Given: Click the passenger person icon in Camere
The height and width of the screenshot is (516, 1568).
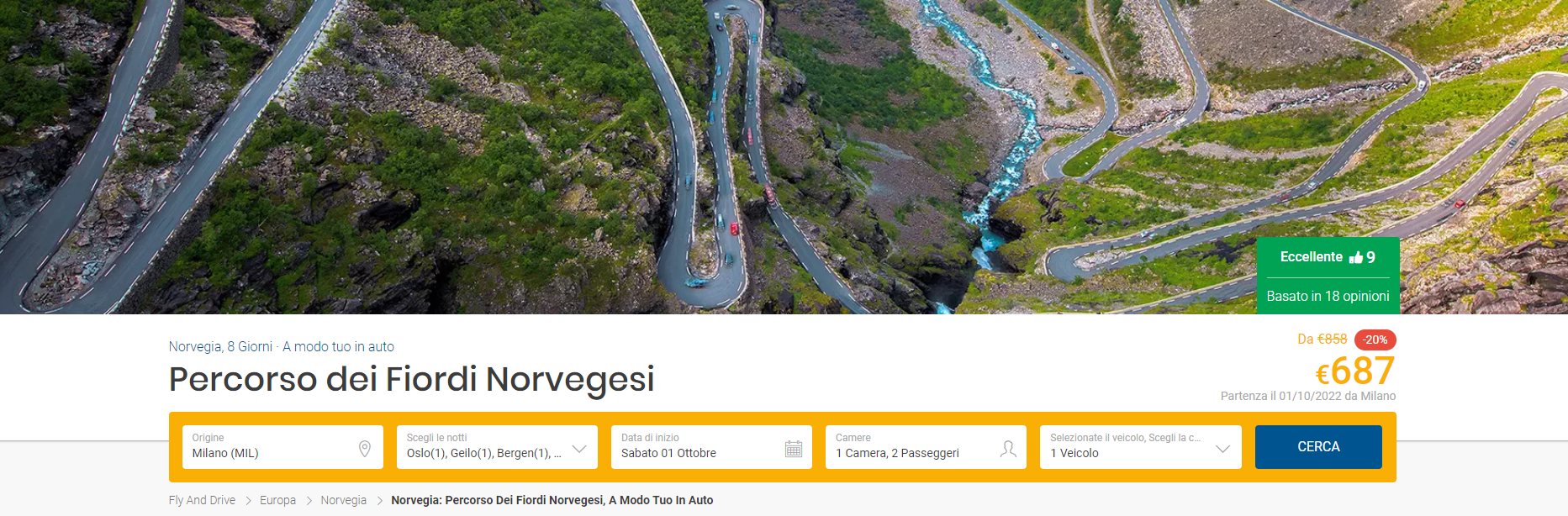Looking at the screenshot, I should 1008,449.
